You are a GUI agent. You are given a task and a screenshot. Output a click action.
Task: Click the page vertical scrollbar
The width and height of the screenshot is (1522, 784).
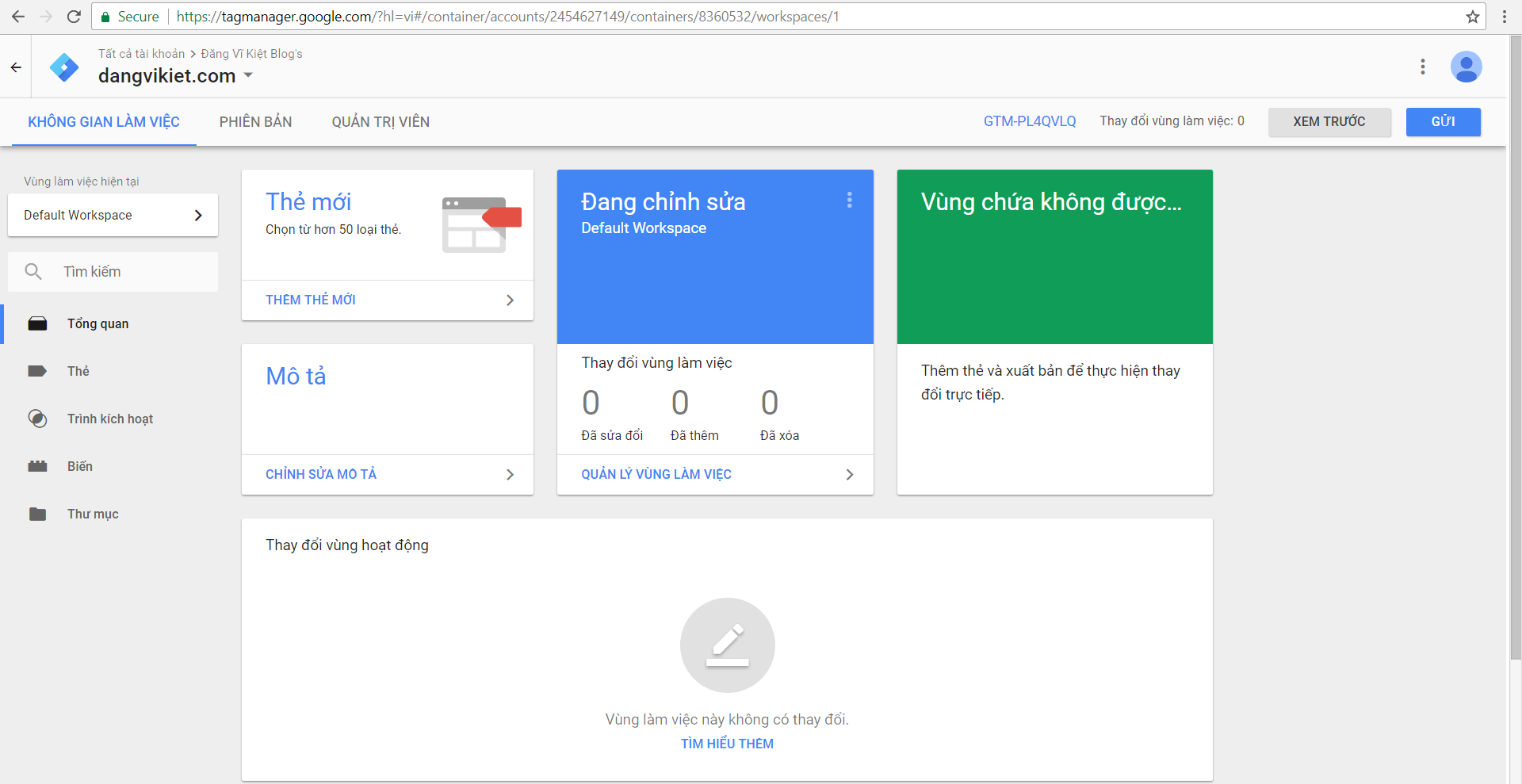click(1515, 349)
